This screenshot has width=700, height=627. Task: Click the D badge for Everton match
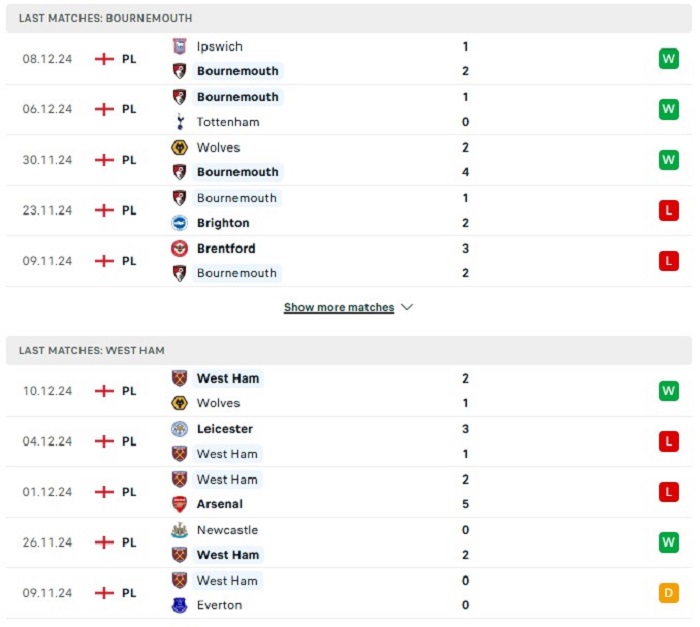click(x=668, y=593)
